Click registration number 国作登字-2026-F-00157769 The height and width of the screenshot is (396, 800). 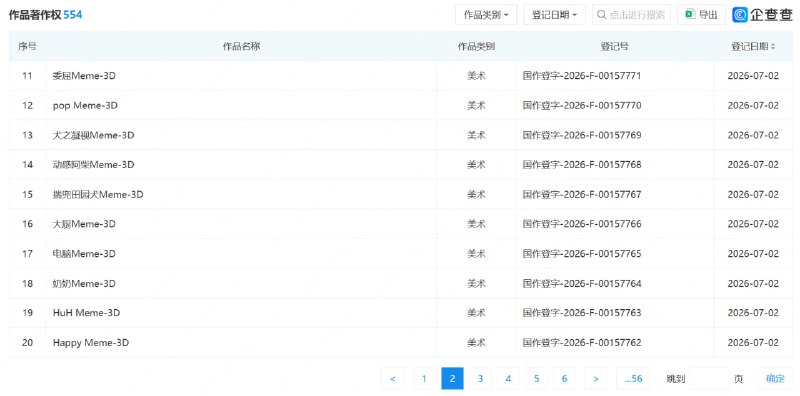coord(582,135)
